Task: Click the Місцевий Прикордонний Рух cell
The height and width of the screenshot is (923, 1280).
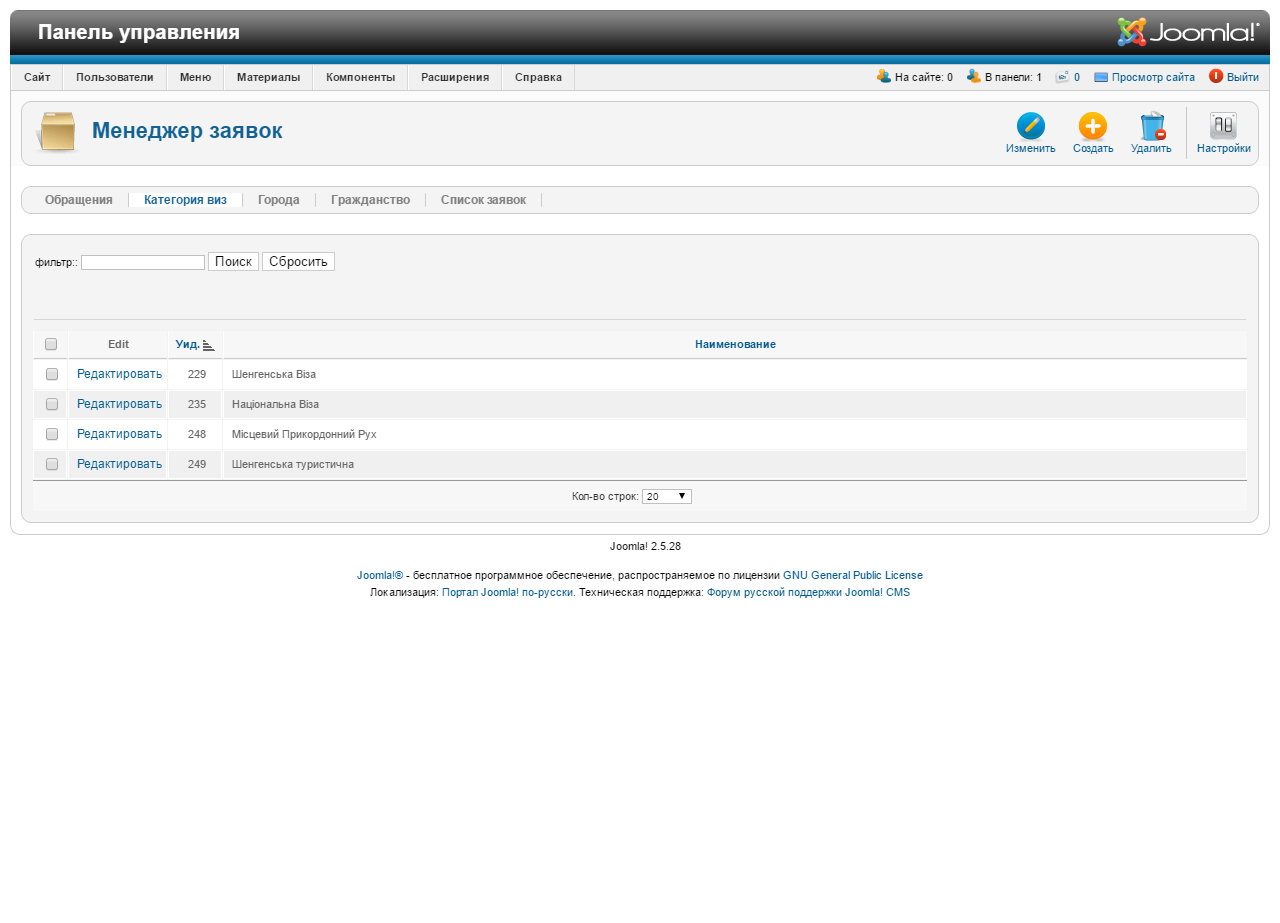Action: tap(734, 434)
